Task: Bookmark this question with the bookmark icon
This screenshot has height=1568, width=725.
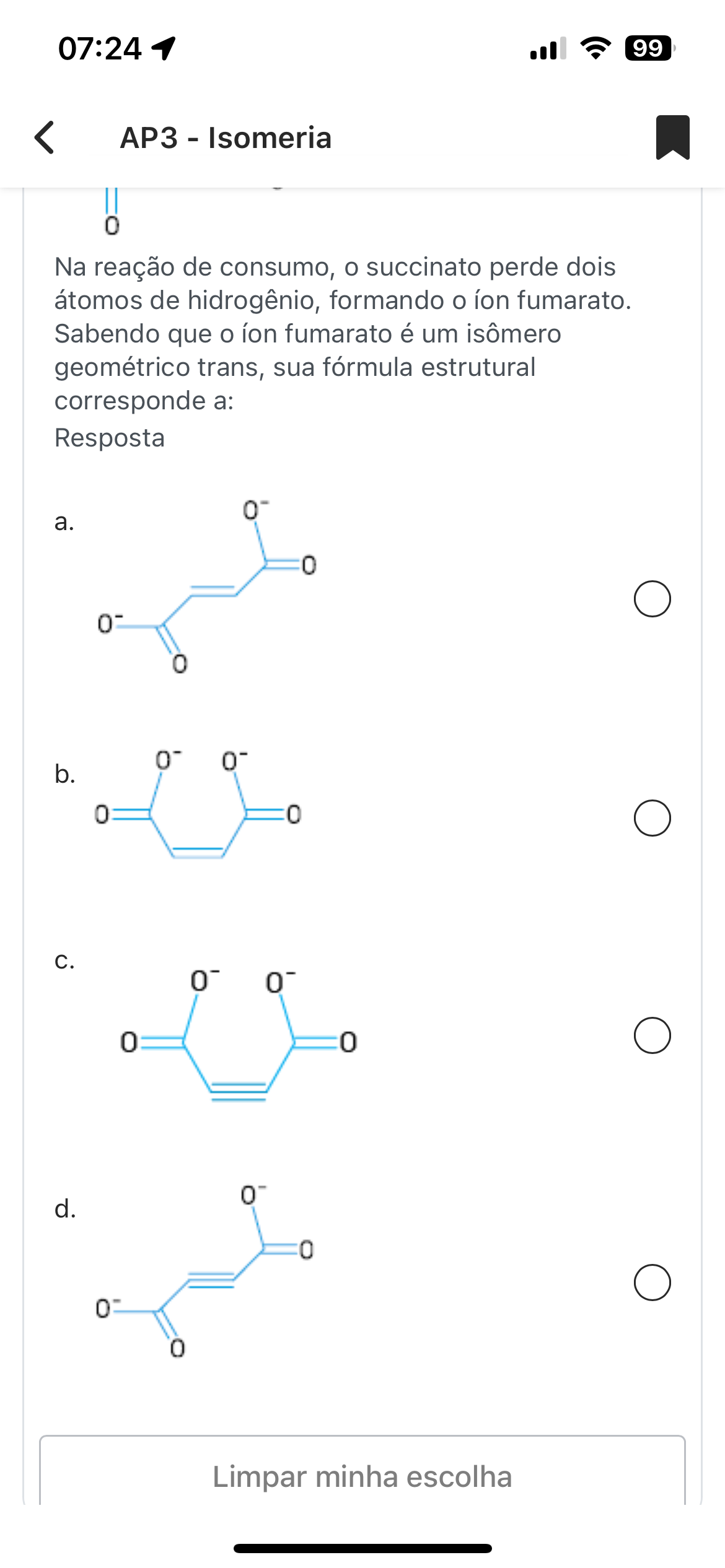Action: (672, 137)
